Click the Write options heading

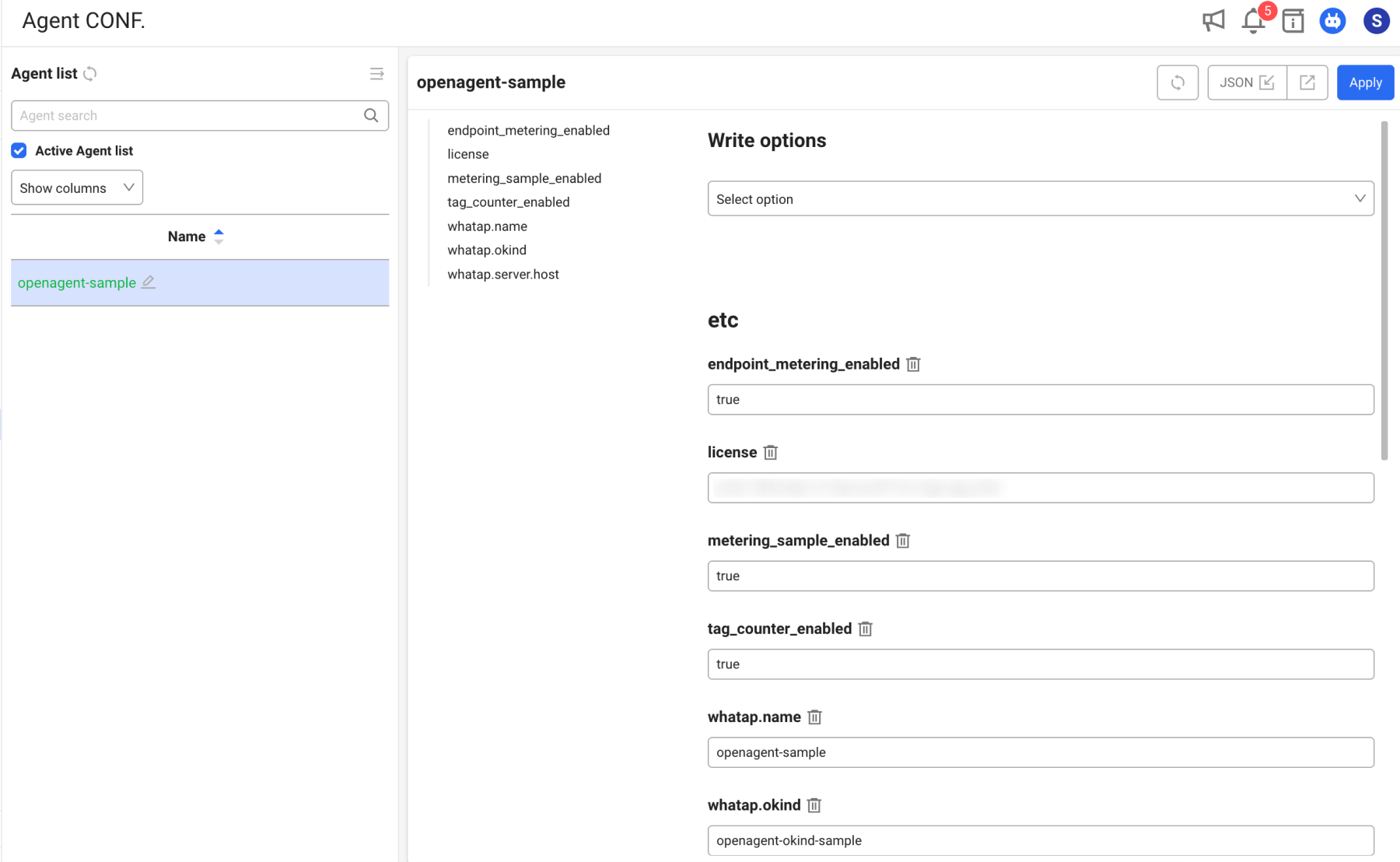click(767, 141)
